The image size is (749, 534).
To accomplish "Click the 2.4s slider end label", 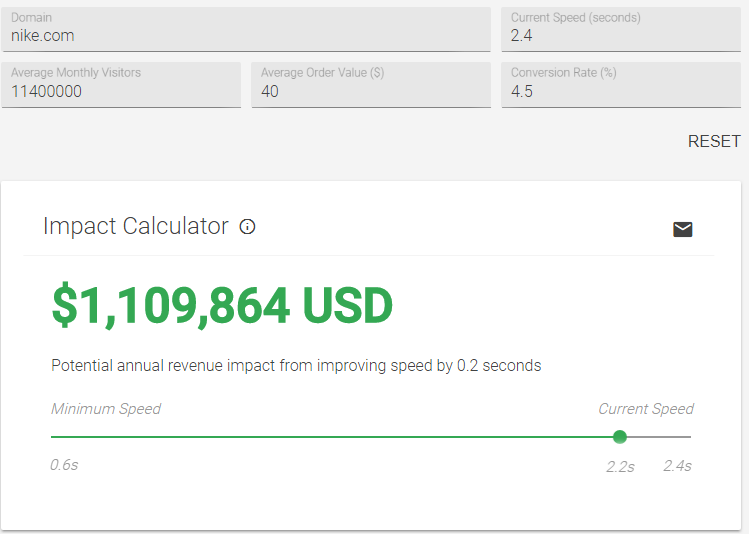I will pyautogui.click(x=677, y=466).
